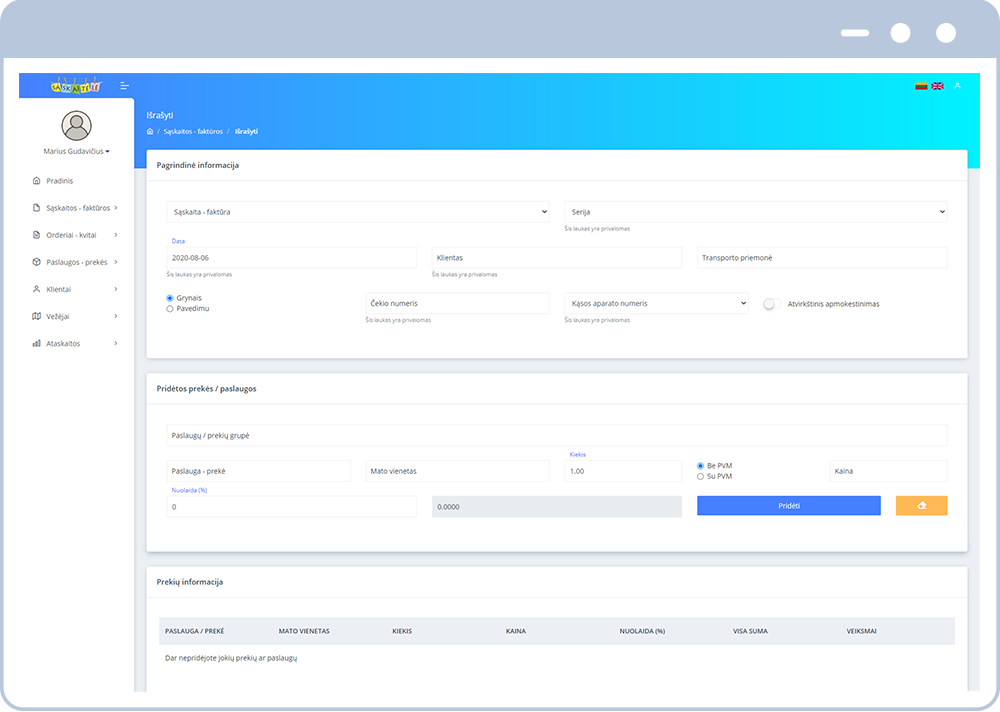Click the orange eraser clear button
The width and height of the screenshot is (1000, 712).
click(x=922, y=505)
